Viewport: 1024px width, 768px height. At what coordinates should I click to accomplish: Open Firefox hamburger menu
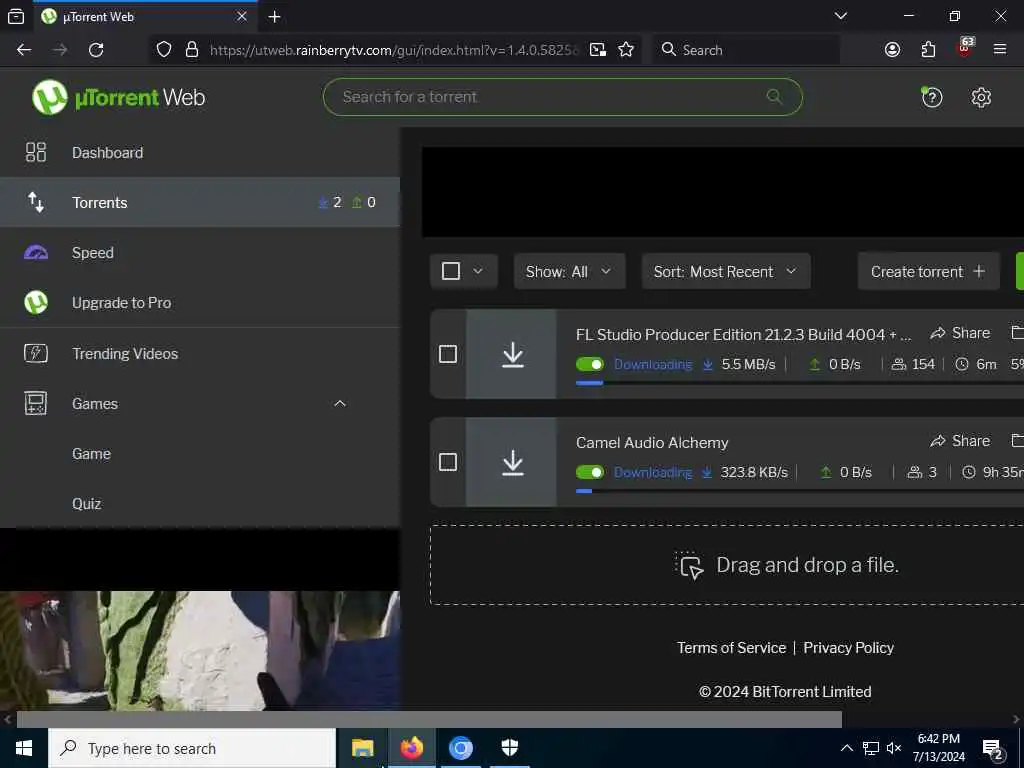pyautogui.click(x=999, y=49)
